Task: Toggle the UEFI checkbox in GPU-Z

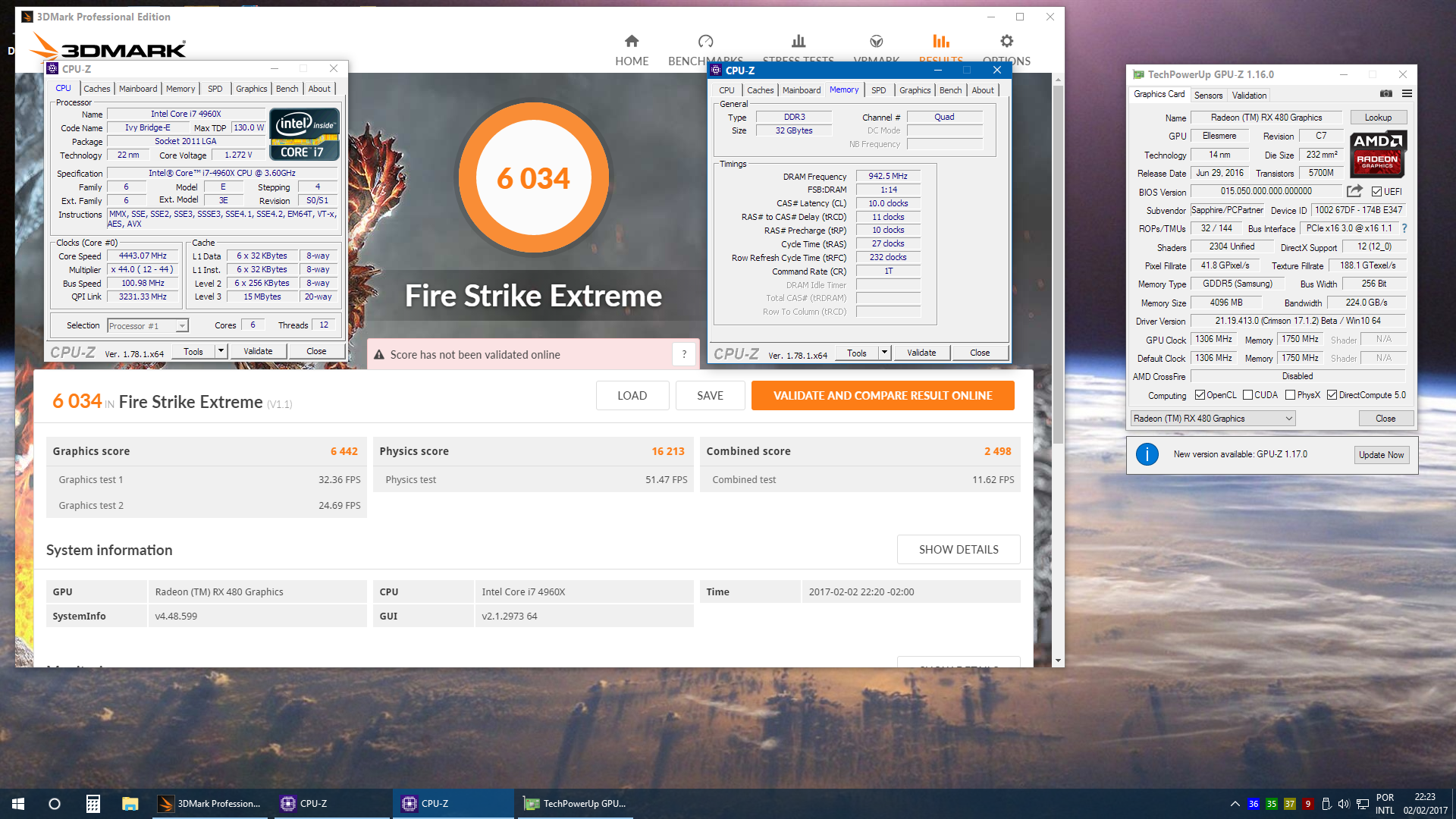Action: 1376,192
